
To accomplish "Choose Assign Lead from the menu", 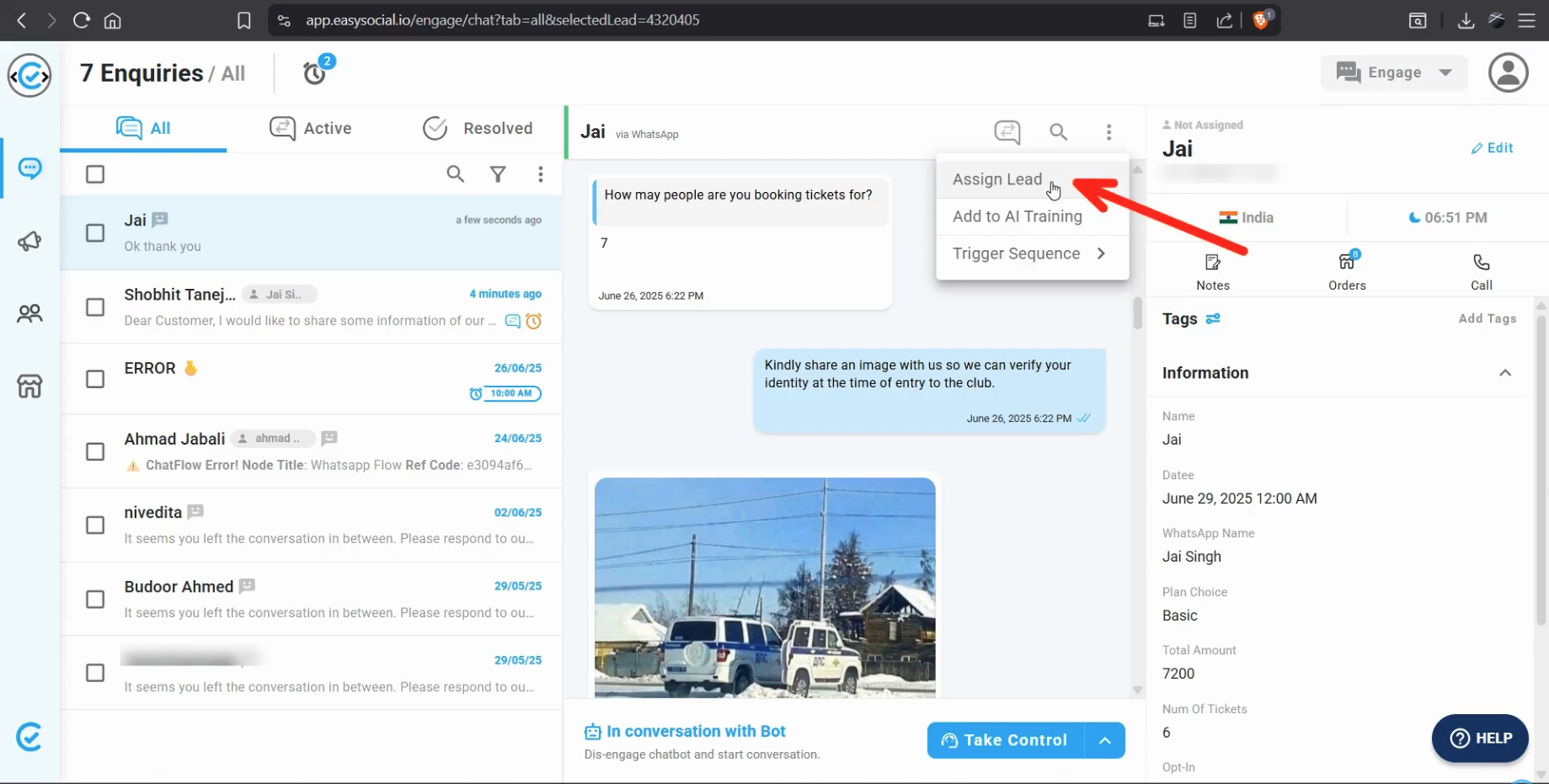I will point(996,179).
